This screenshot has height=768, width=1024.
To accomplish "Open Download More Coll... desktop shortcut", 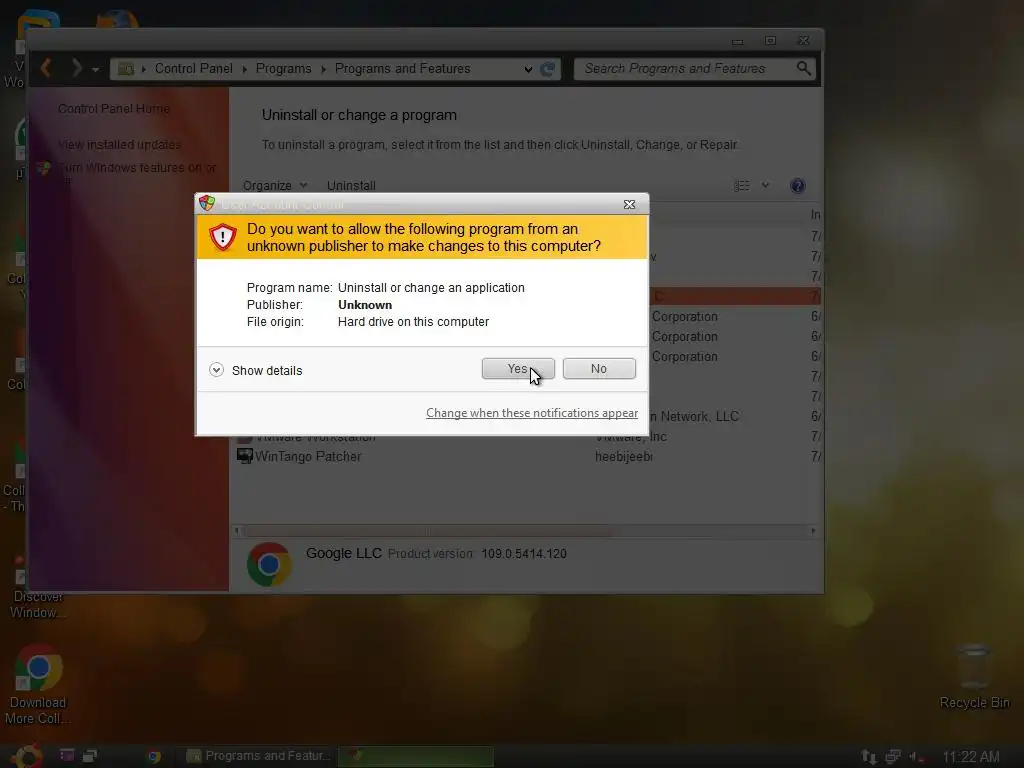I will point(38,684).
